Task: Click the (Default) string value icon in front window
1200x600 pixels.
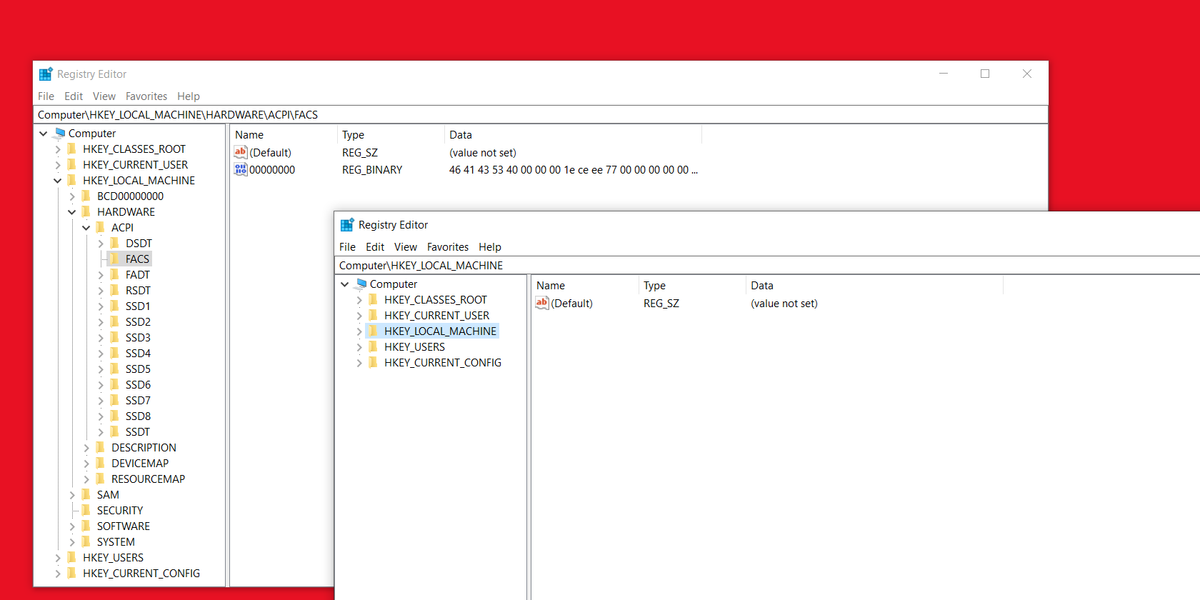Action: (x=542, y=303)
